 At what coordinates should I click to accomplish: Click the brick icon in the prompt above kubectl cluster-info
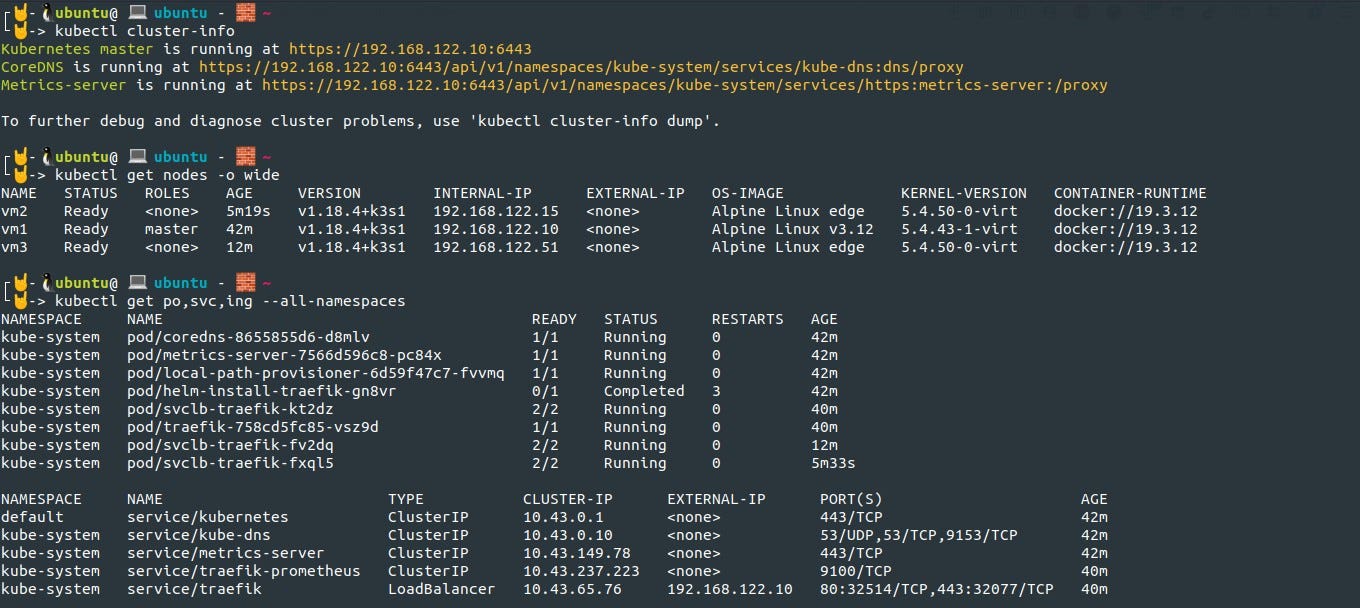click(245, 13)
